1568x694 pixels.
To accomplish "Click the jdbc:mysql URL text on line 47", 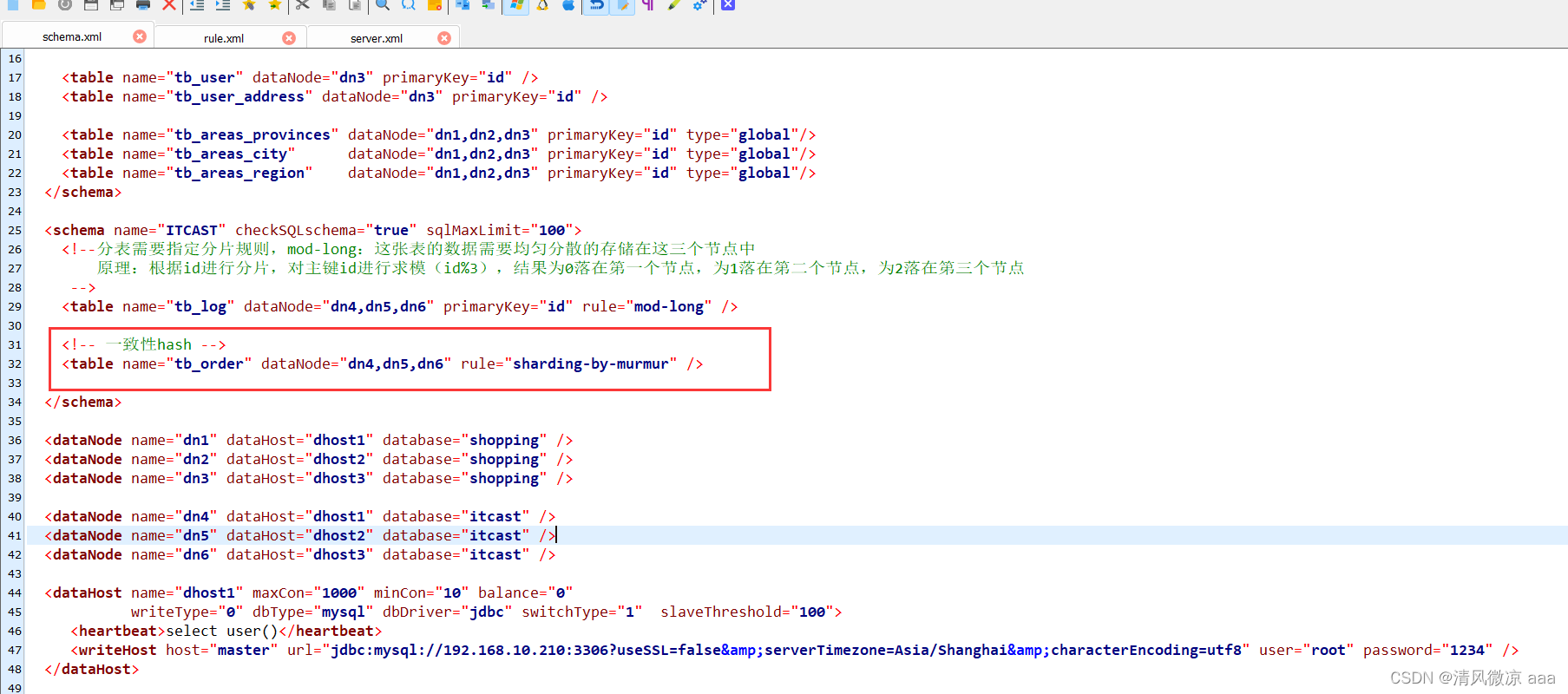I will [x=786, y=651].
